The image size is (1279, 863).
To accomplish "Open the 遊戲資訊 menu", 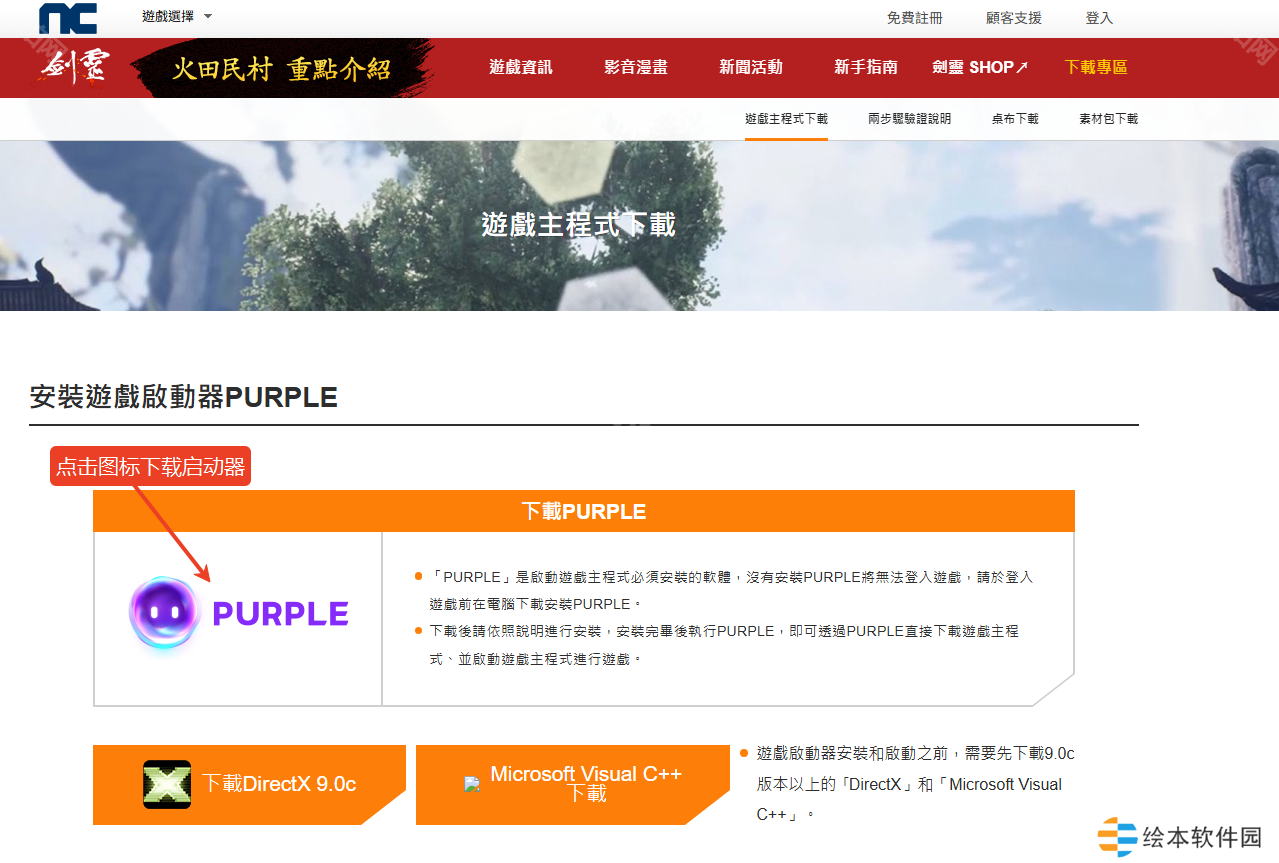I will (520, 67).
